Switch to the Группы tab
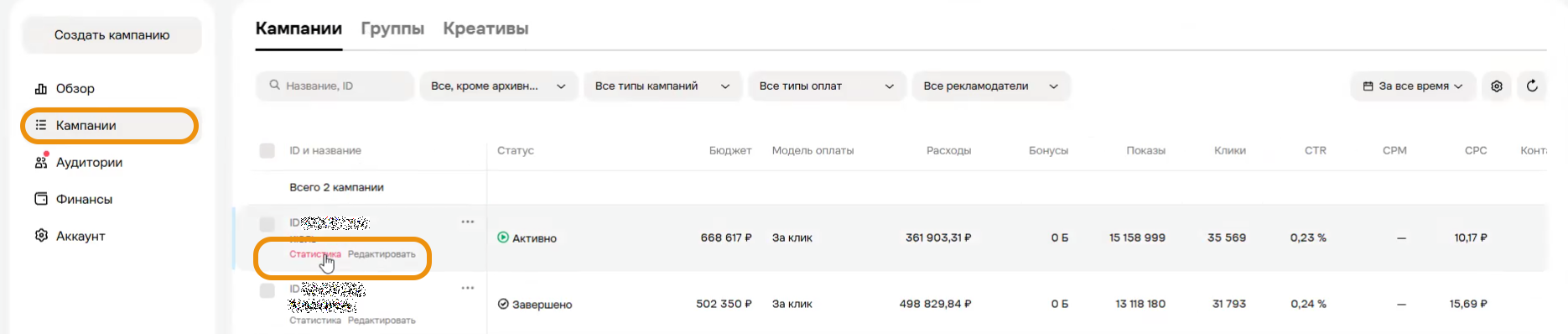Viewport: 1568px width, 334px height. 392,29
